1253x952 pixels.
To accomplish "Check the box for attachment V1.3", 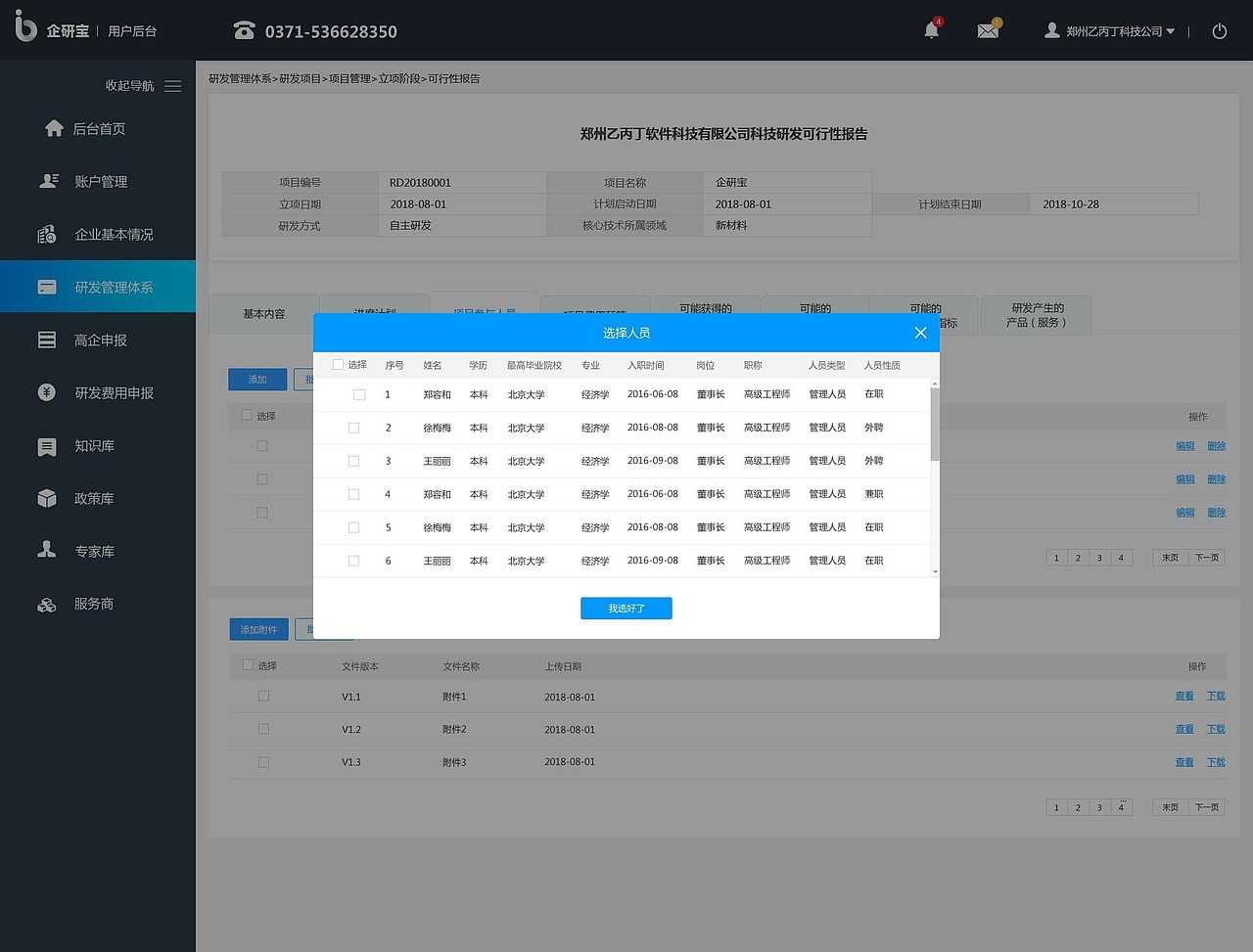I will click(x=263, y=762).
